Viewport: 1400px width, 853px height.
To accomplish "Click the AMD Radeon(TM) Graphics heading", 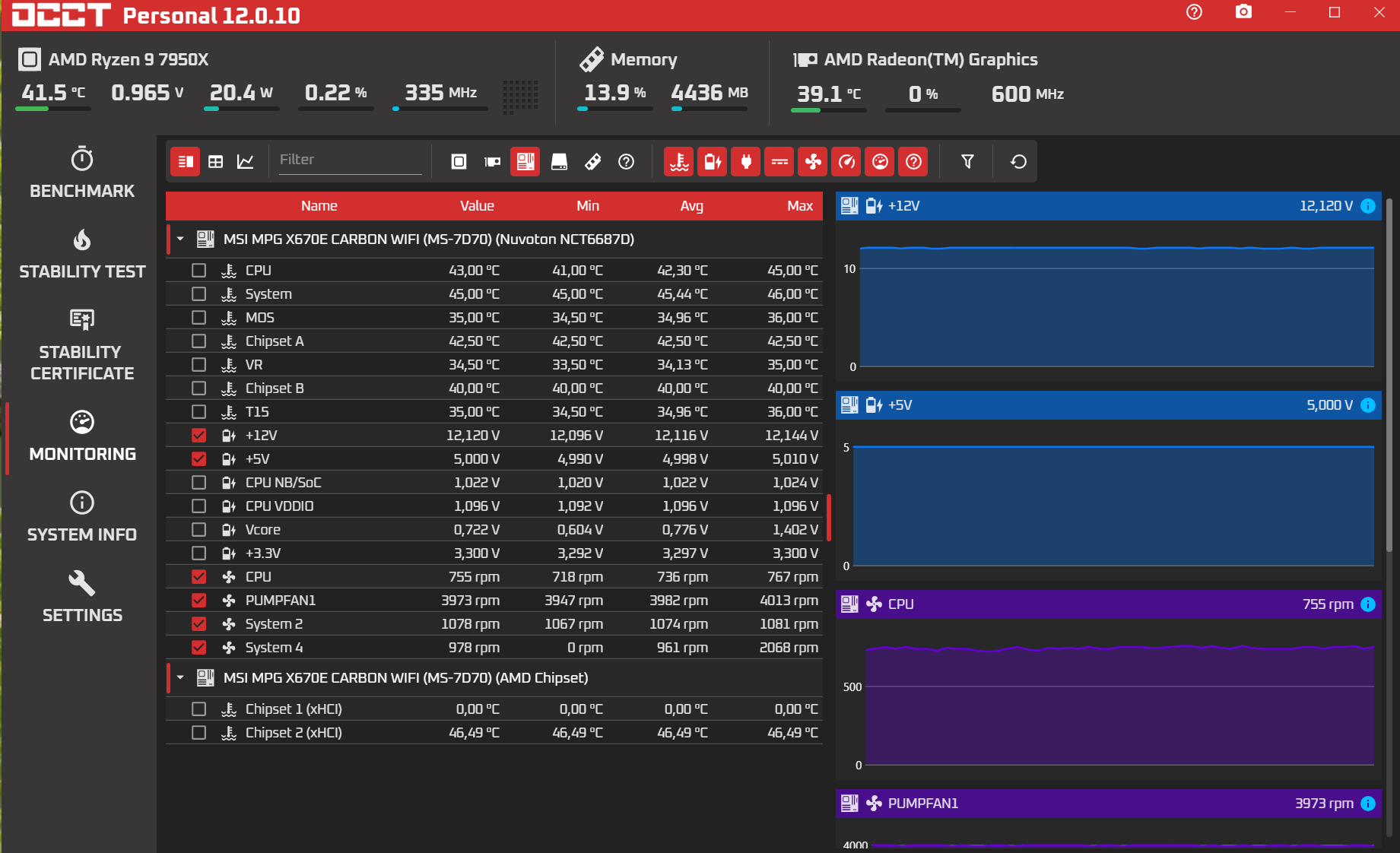I will point(931,59).
